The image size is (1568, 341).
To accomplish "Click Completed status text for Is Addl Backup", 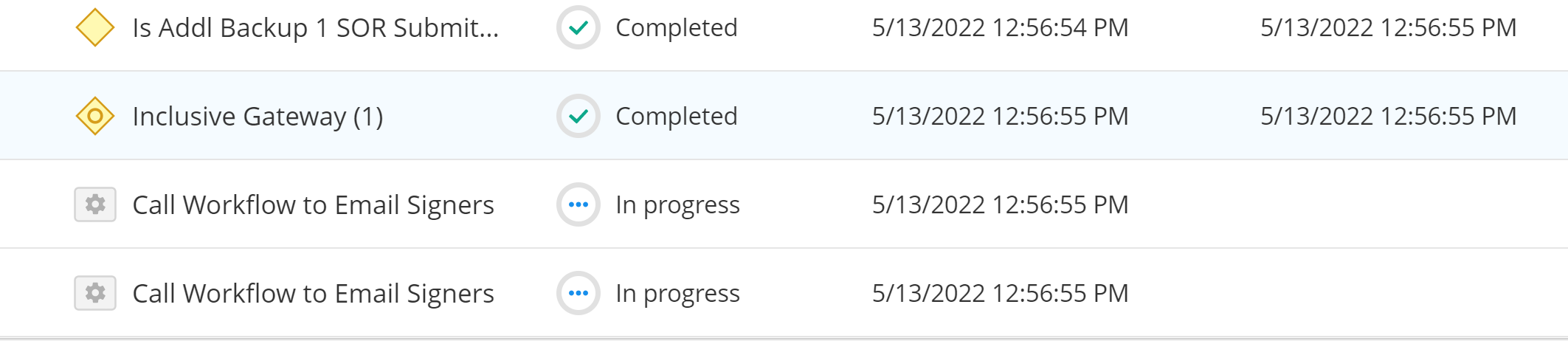I will pyautogui.click(x=677, y=28).
